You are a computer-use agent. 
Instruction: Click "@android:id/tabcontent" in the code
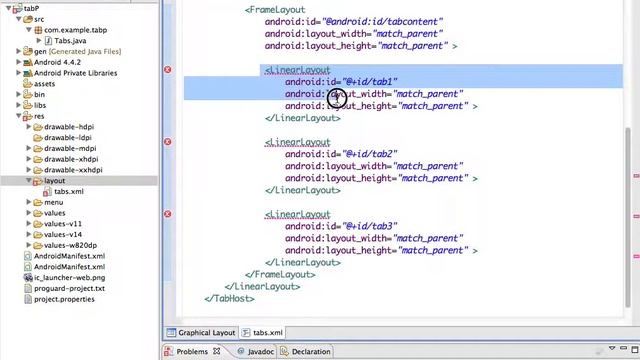tap(382, 22)
